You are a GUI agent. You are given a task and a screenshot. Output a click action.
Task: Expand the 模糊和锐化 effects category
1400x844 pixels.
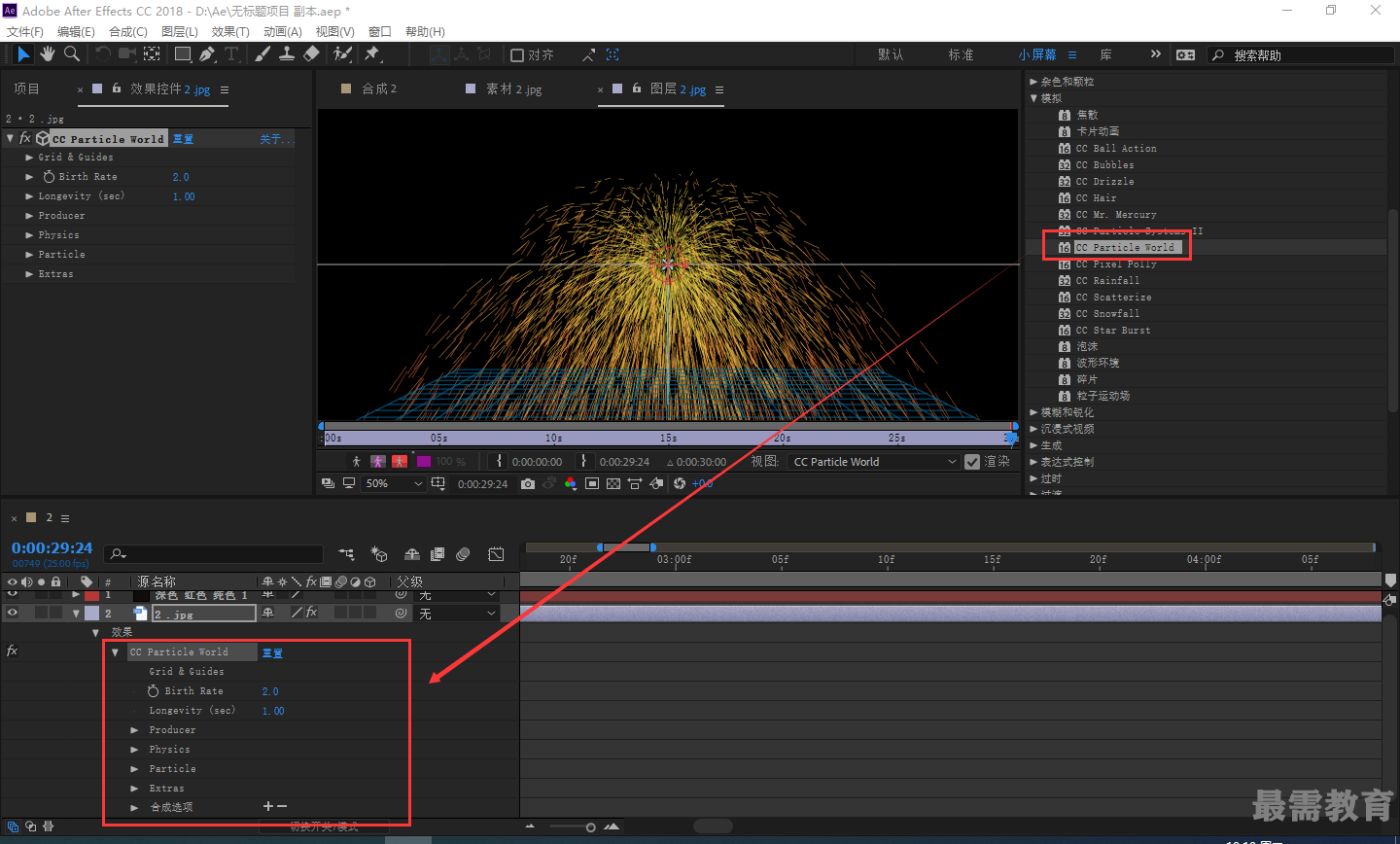pos(1033,412)
